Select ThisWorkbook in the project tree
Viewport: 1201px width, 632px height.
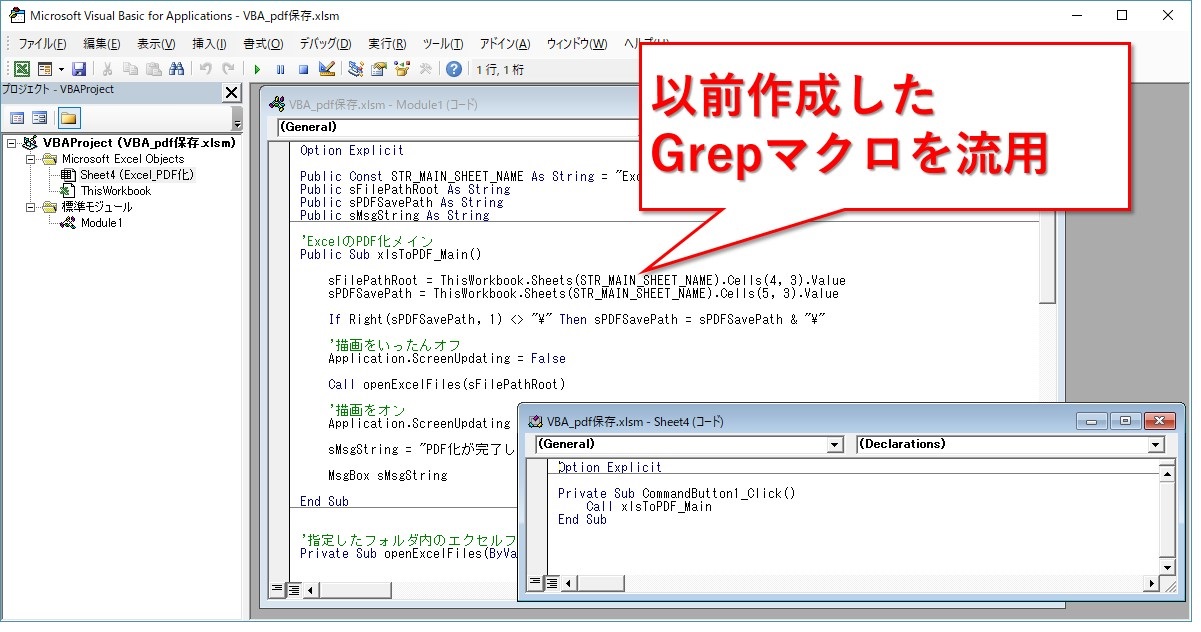pos(115,191)
